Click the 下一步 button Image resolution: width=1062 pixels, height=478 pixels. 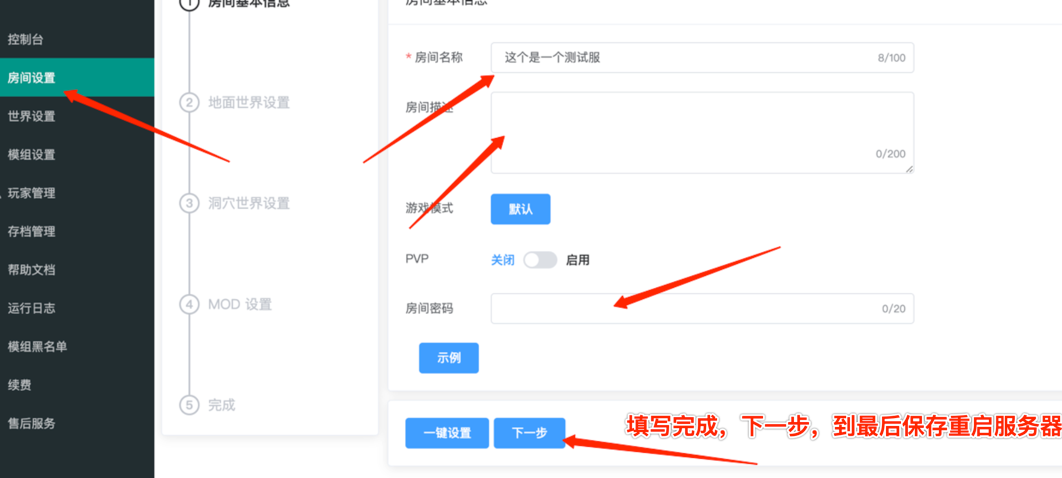click(x=529, y=433)
